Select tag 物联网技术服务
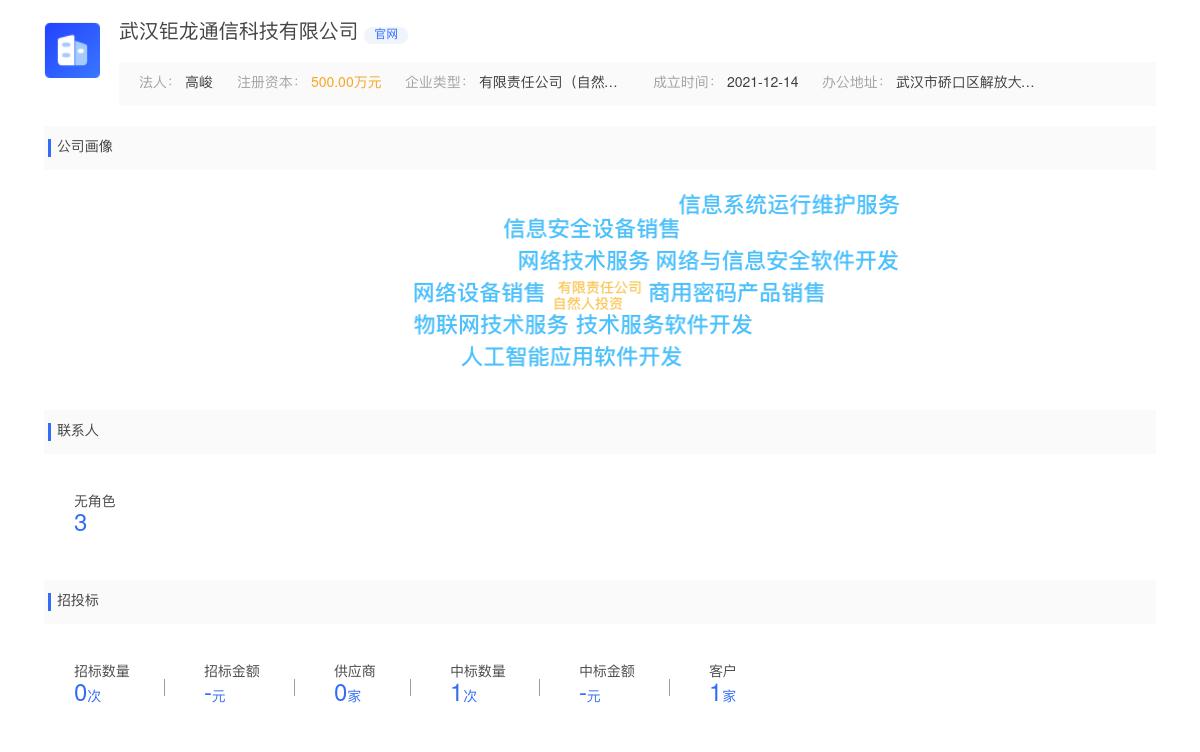The image size is (1200, 752). click(491, 325)
